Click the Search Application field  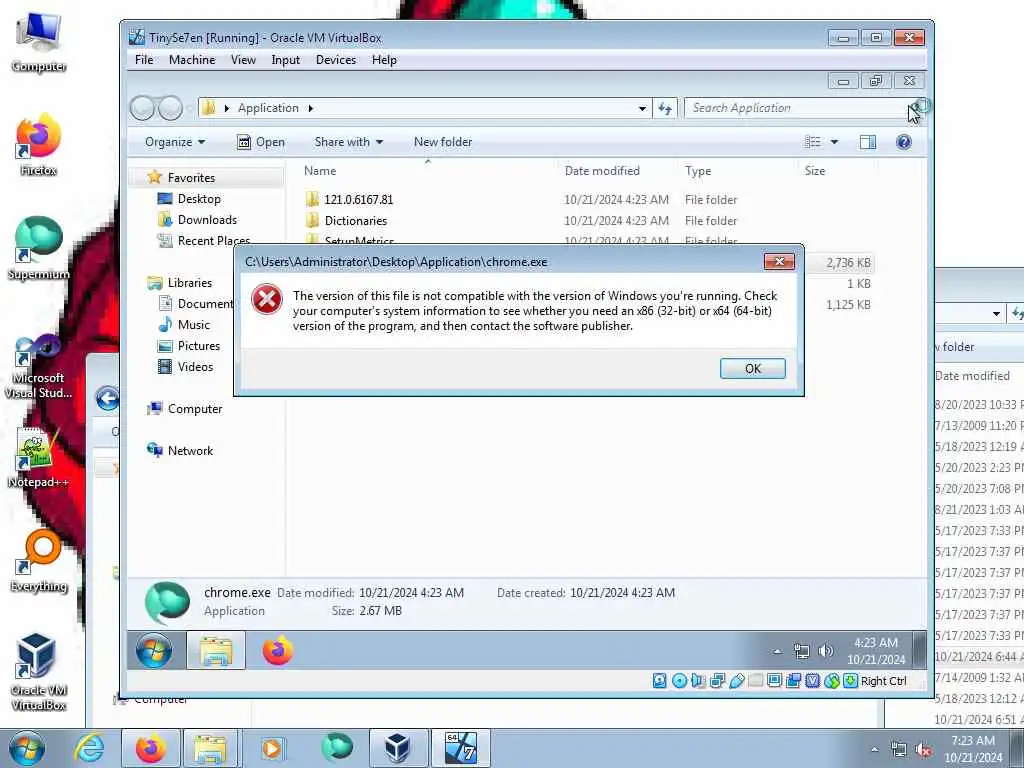(x=797, y=108)
